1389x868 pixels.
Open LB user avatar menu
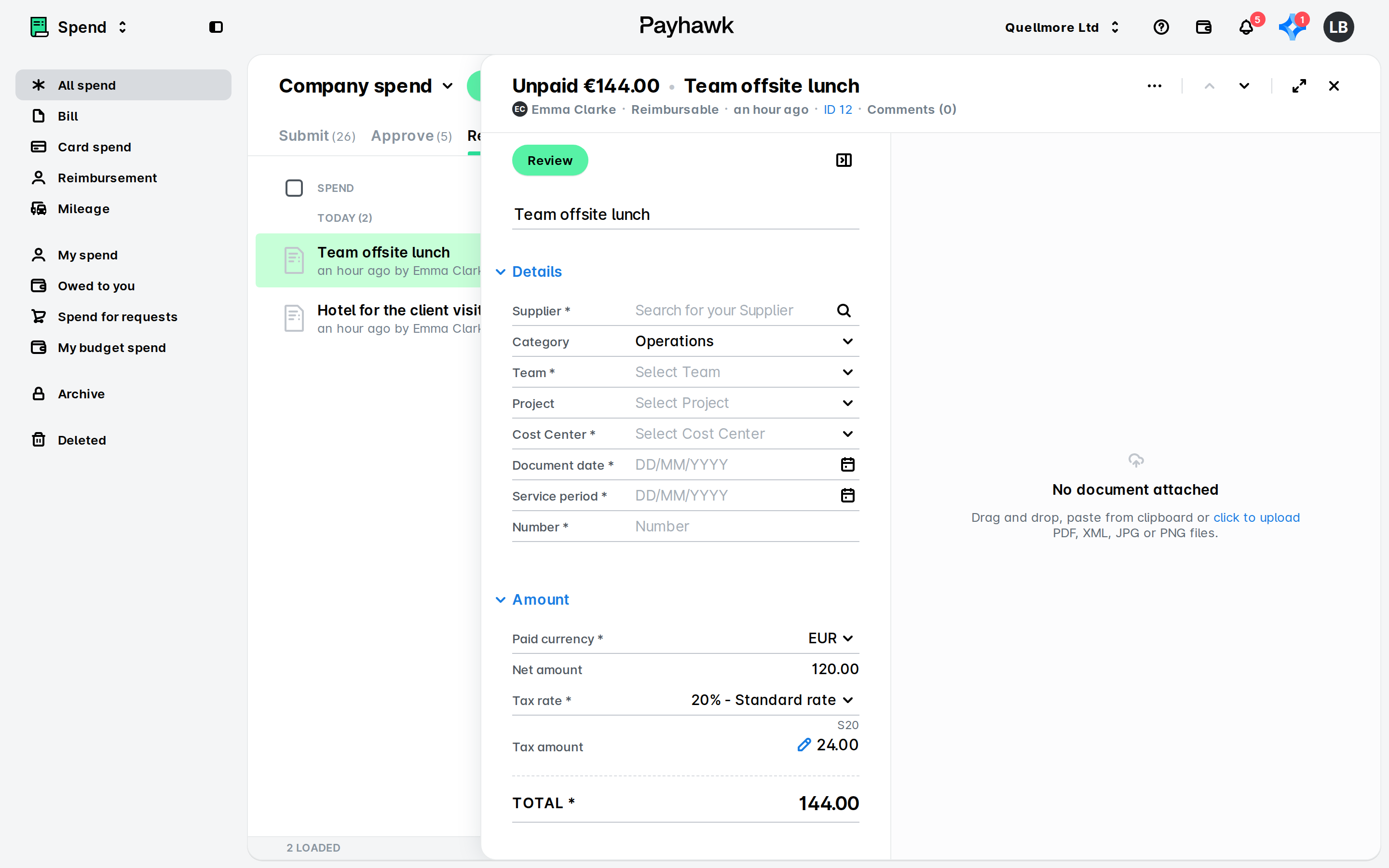point(1338,27)
